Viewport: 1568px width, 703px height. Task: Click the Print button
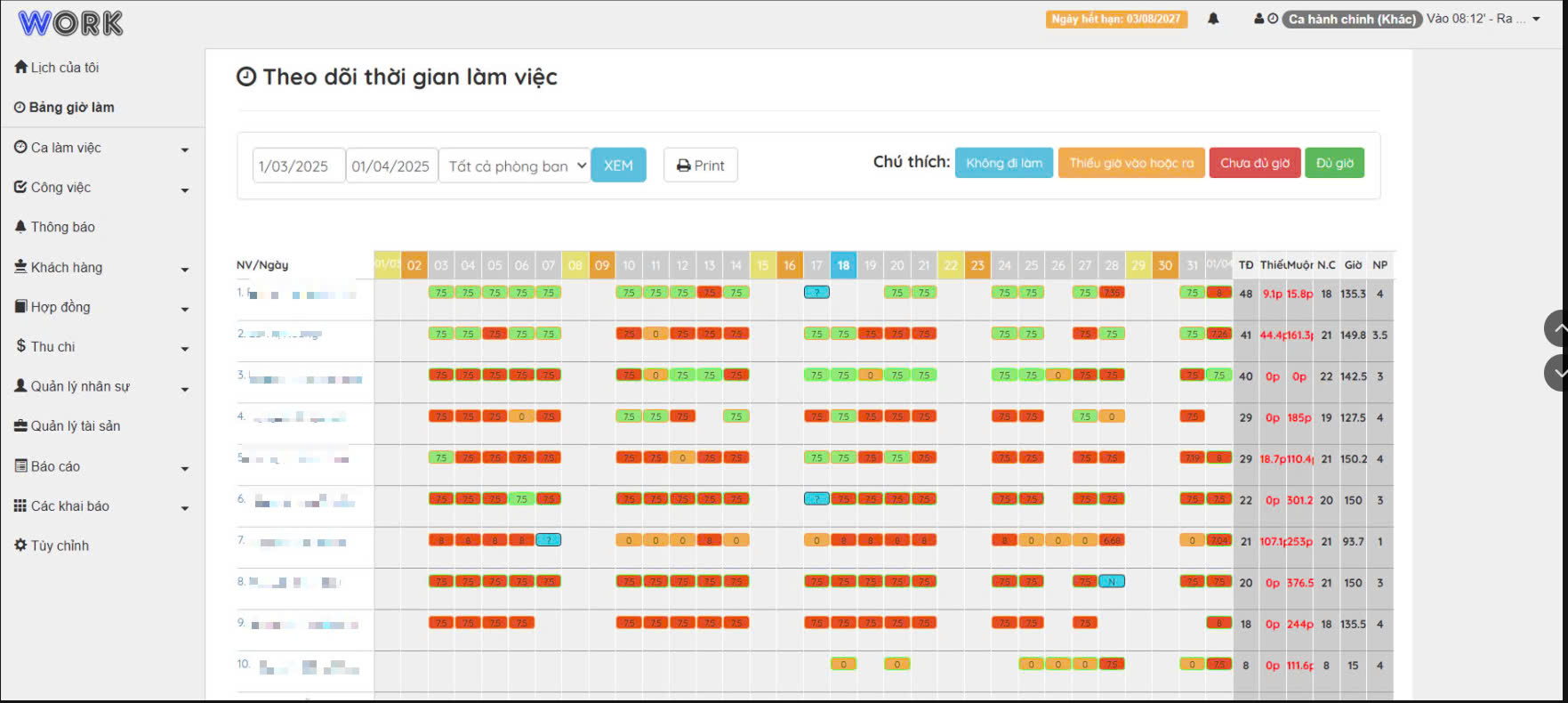(x=700, y=166)
